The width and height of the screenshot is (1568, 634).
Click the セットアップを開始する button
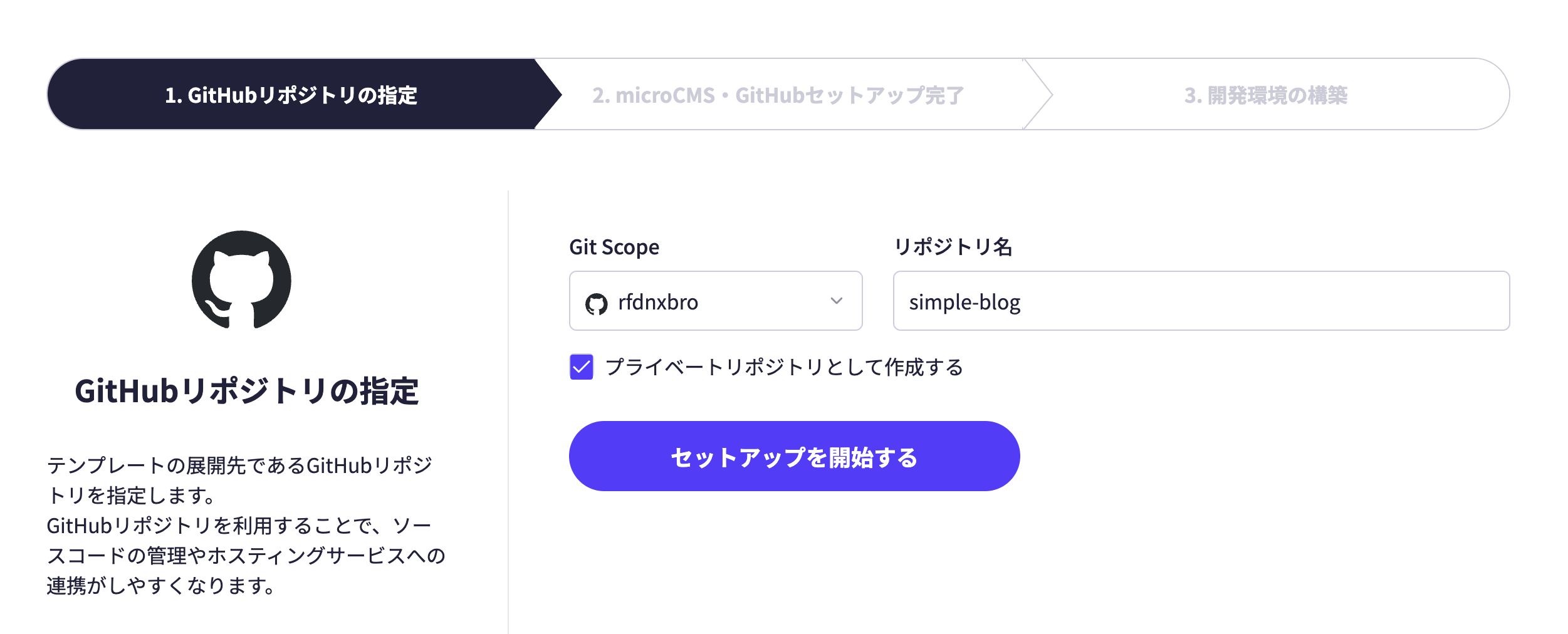pyautogui.click(x=794, y=456)
